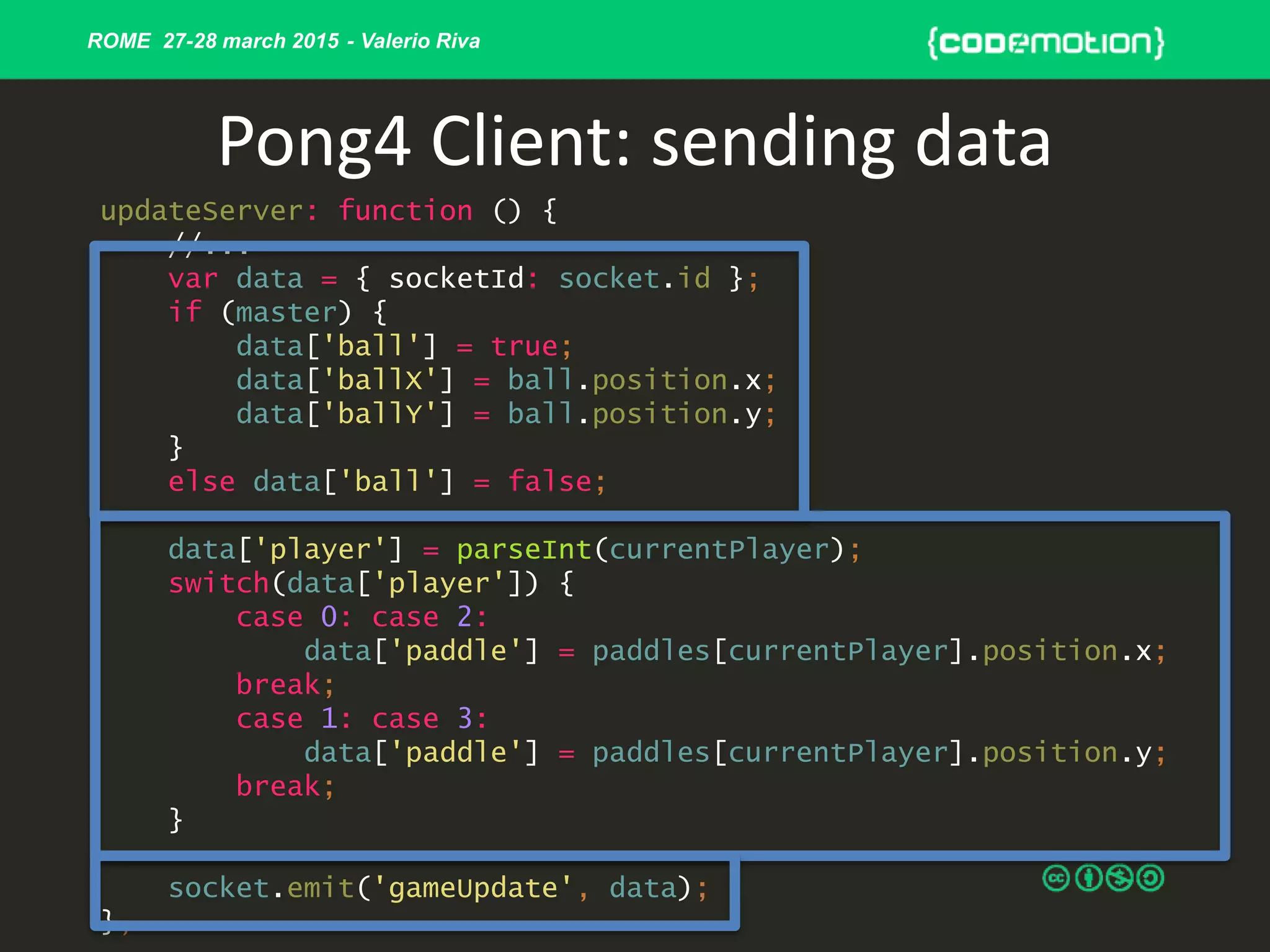
Task: Click the line 'case 0: case 2:'
Action: pyautogui.click(x=362, y=617)
